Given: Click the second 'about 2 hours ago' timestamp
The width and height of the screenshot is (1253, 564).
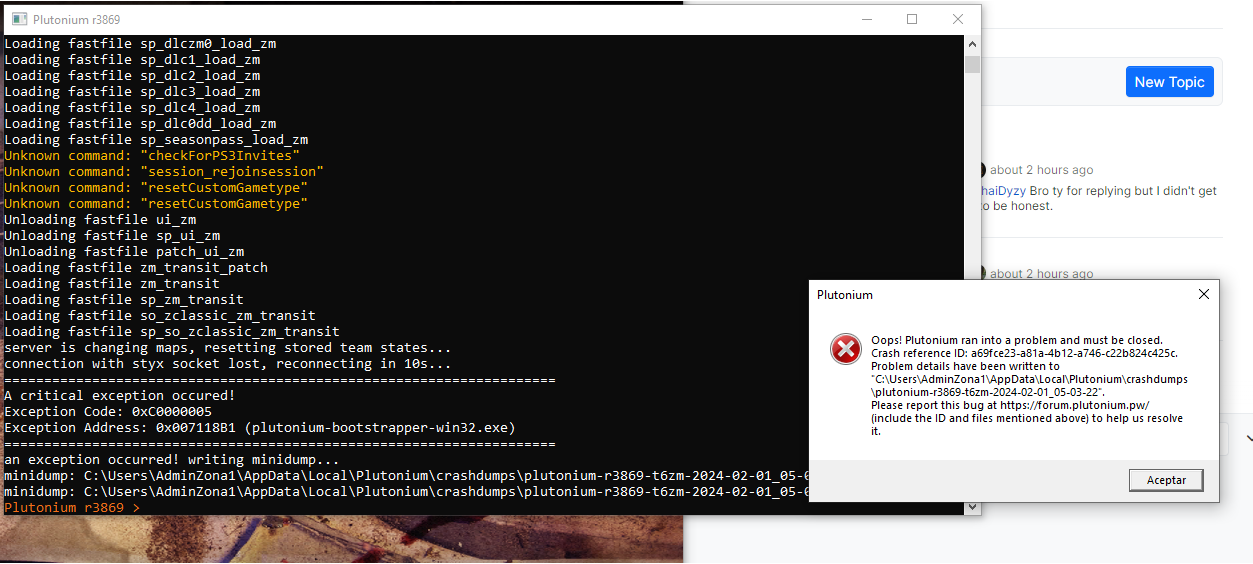Looking at the screenshot, I should click(1041, 274).
